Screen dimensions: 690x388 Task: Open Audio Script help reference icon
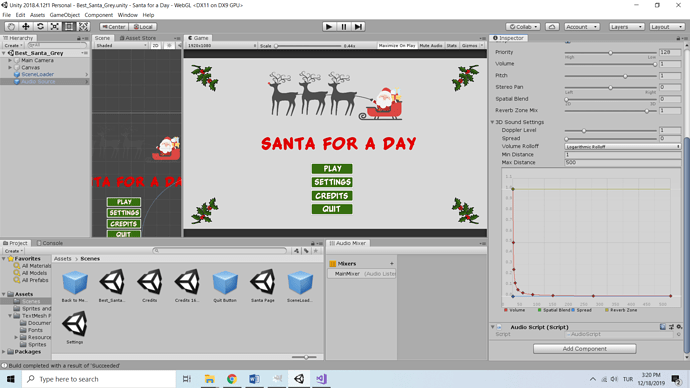coord(663,327)
